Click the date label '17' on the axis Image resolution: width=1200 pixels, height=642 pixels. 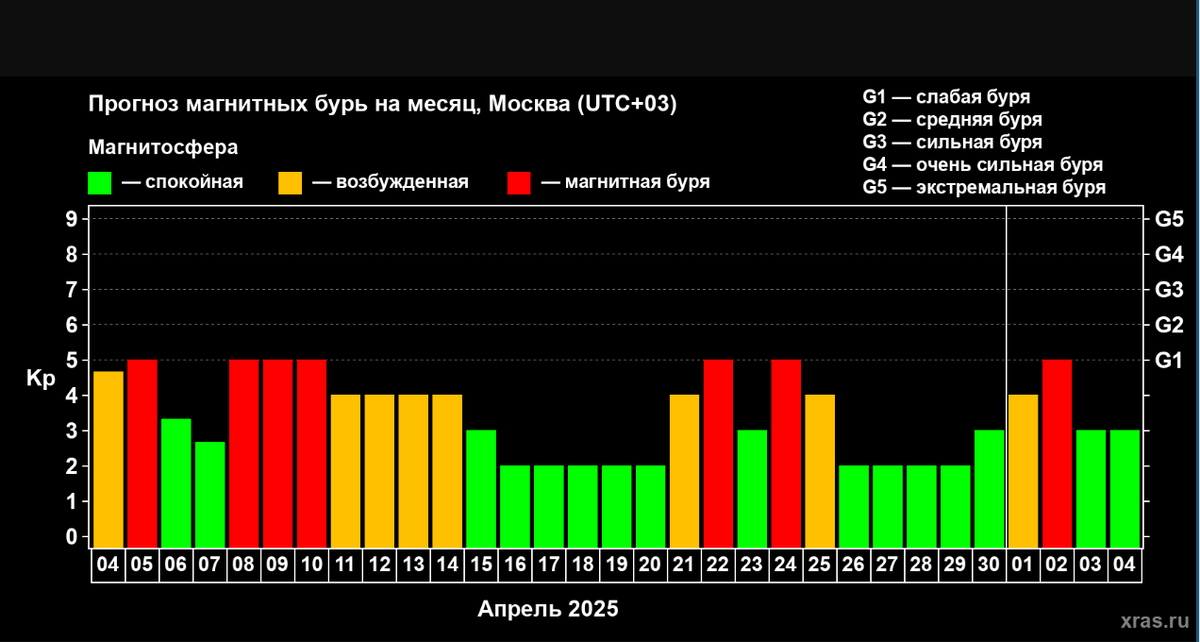pos(549,565)
